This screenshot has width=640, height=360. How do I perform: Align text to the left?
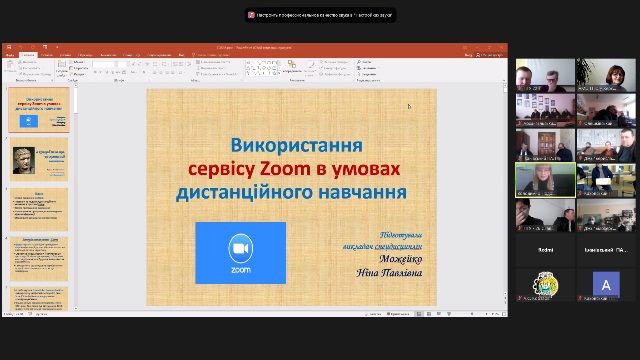click(155, 72)
